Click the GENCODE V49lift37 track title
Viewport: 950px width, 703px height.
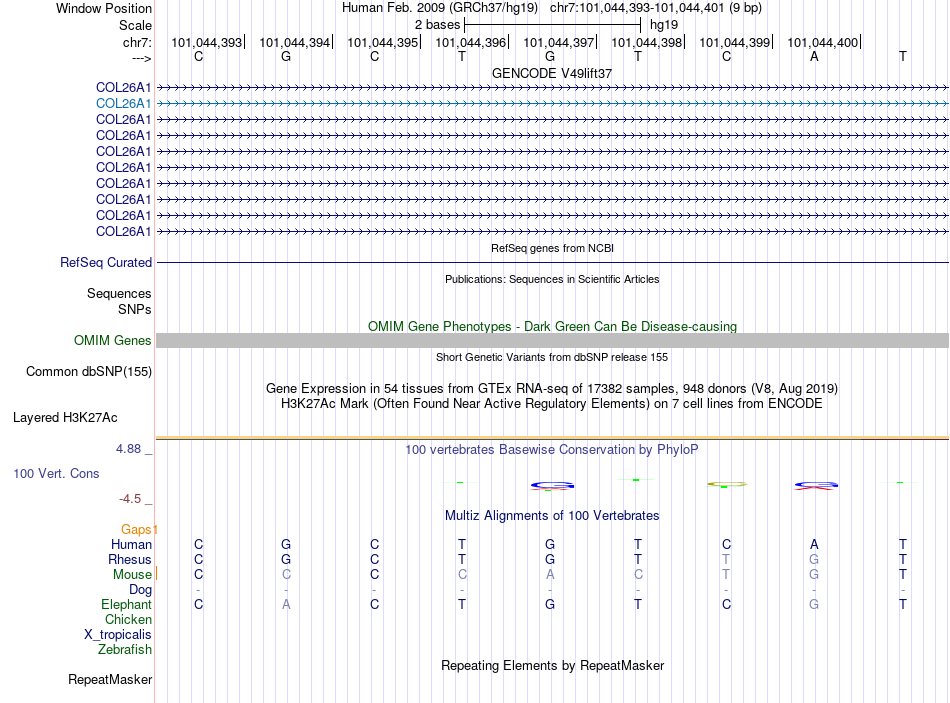[552, 73]
